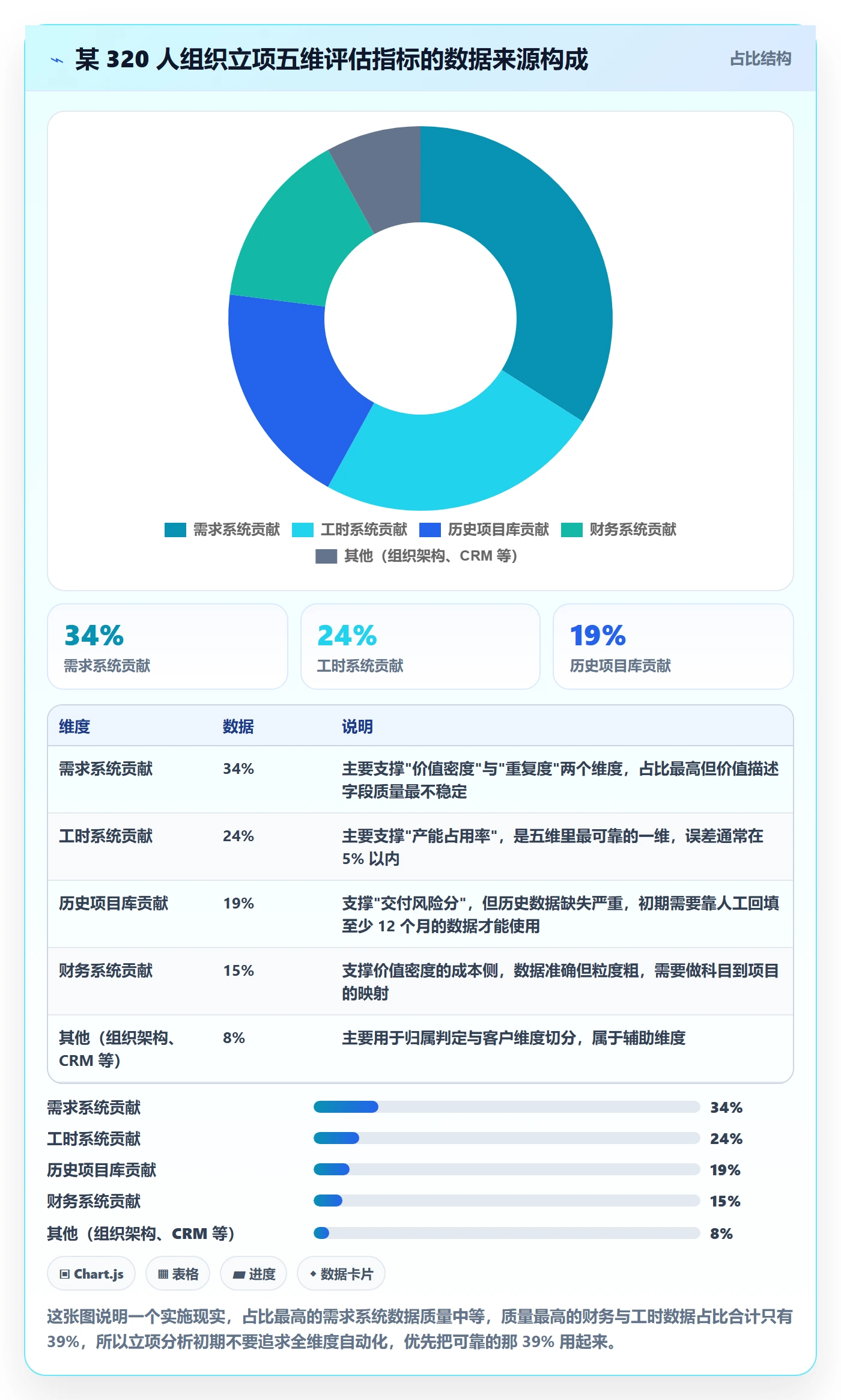841x1400 pixels.
Task: Open the 34% 需求系统贡献 stat card
Action: (x=168, y=647)
